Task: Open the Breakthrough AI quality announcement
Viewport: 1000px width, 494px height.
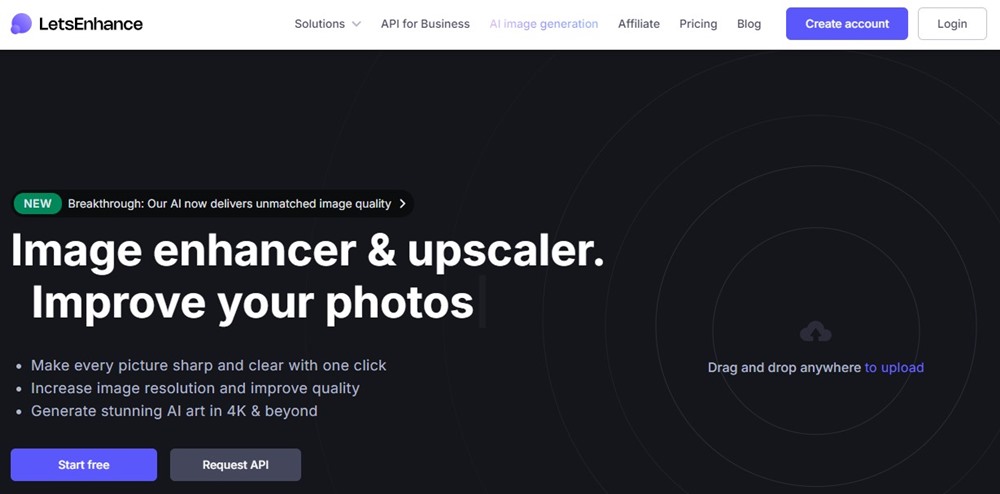Action: [229, 204]
